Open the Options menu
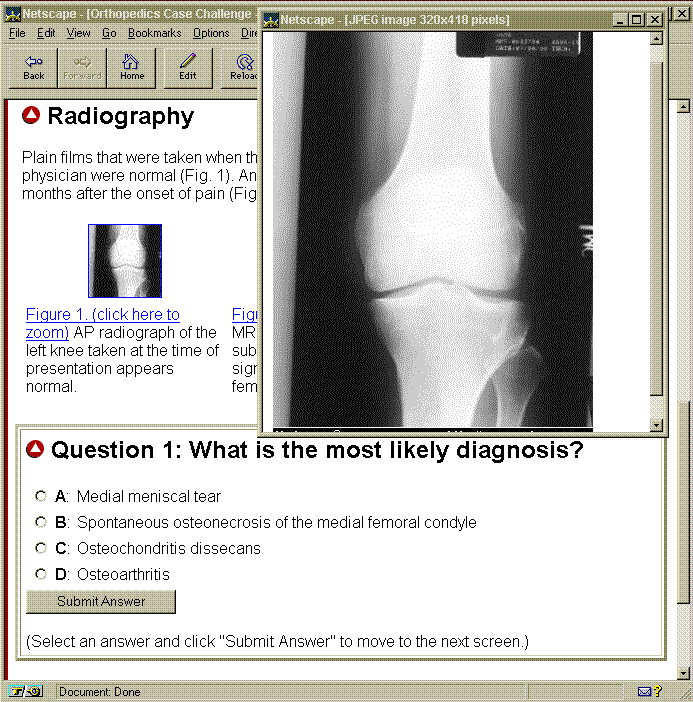The width and height of the screenshot is (693, 702). pos(211,33)
